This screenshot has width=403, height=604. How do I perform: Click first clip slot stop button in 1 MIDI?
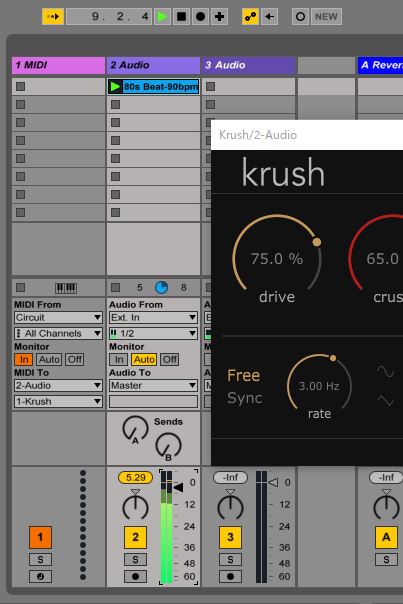click(x=20, y=86)
